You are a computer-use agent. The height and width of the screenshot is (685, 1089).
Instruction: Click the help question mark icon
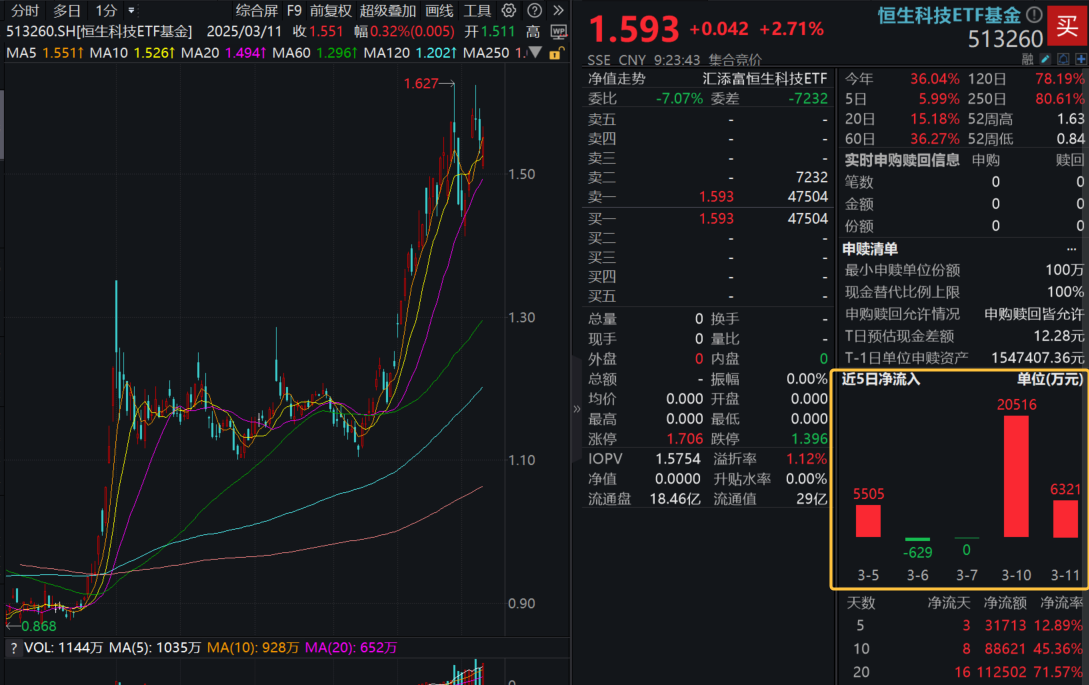(x=534, y=10)
